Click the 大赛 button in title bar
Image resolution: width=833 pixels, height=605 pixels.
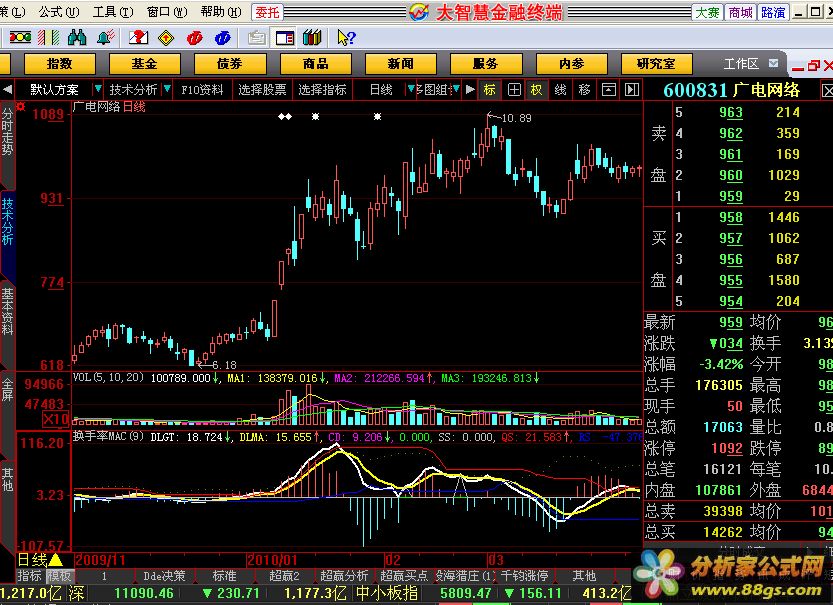click(x=707, y=12)
